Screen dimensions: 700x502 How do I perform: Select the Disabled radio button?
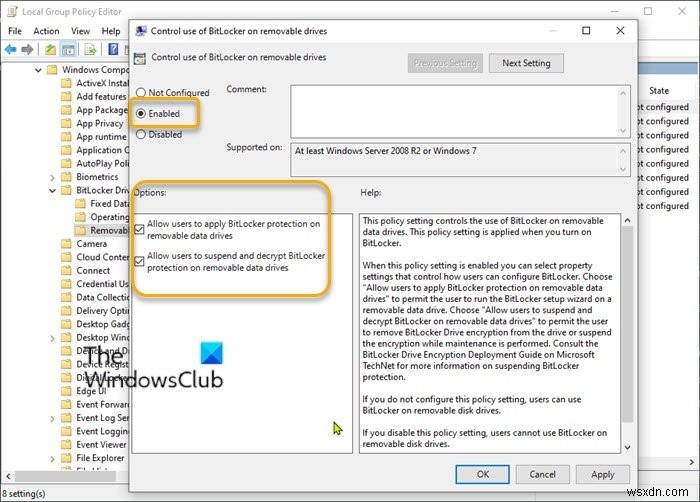[141, 134]
